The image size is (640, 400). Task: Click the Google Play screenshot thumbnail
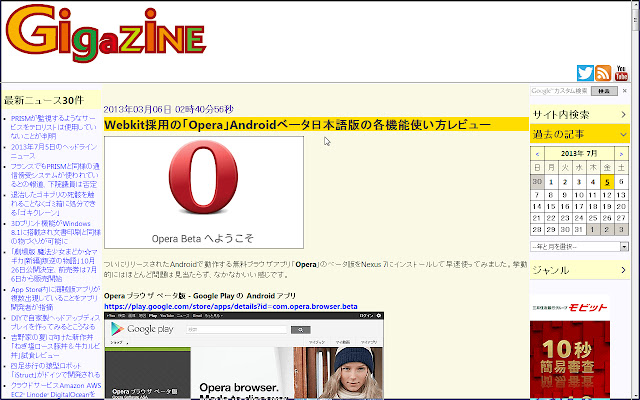[243, 355]
